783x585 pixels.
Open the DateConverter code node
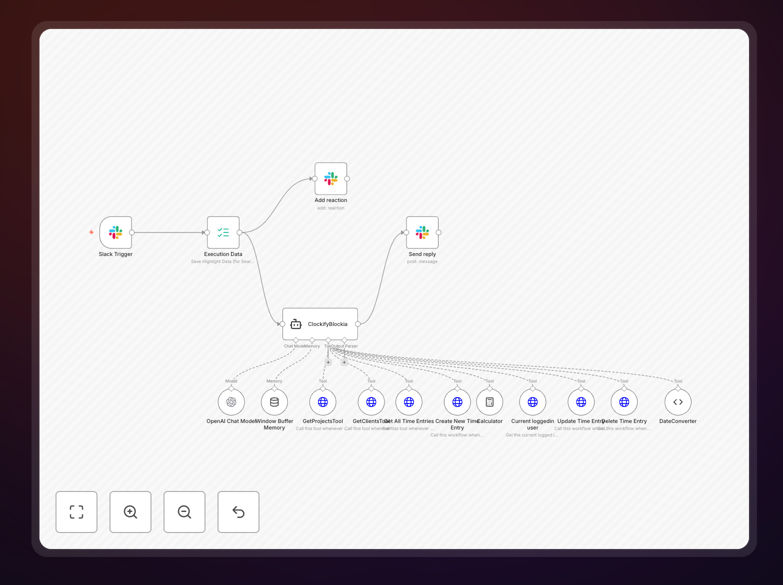coord(678,402)
